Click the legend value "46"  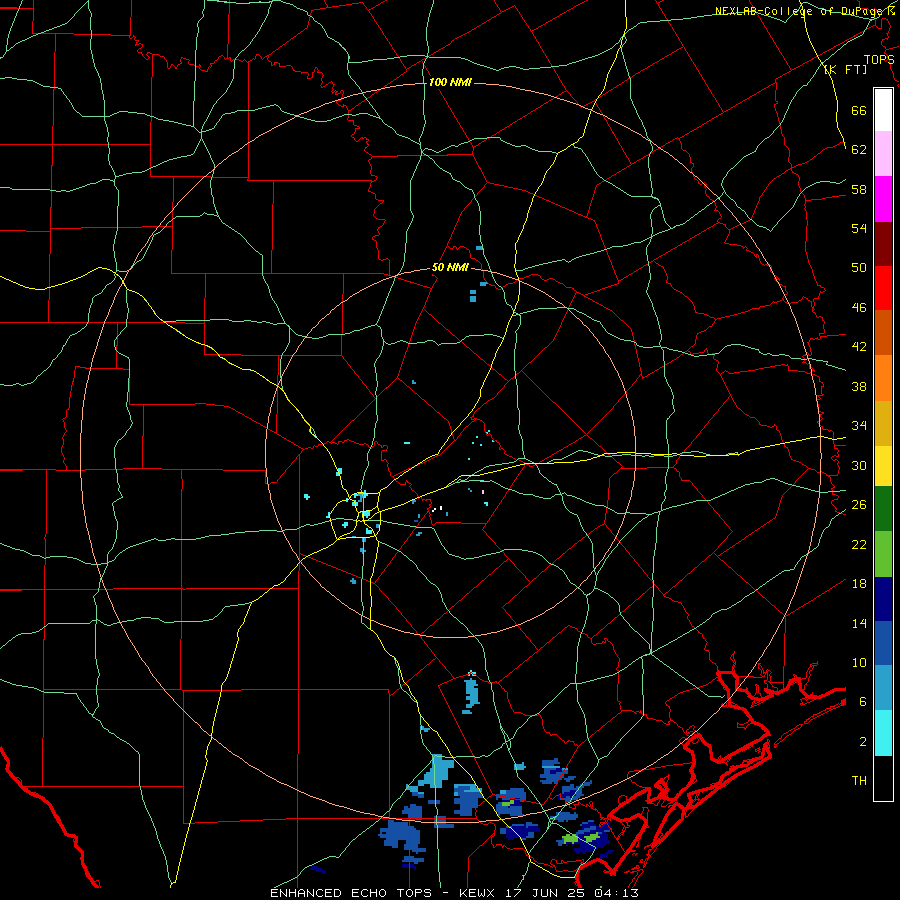(x=859, y=308)
